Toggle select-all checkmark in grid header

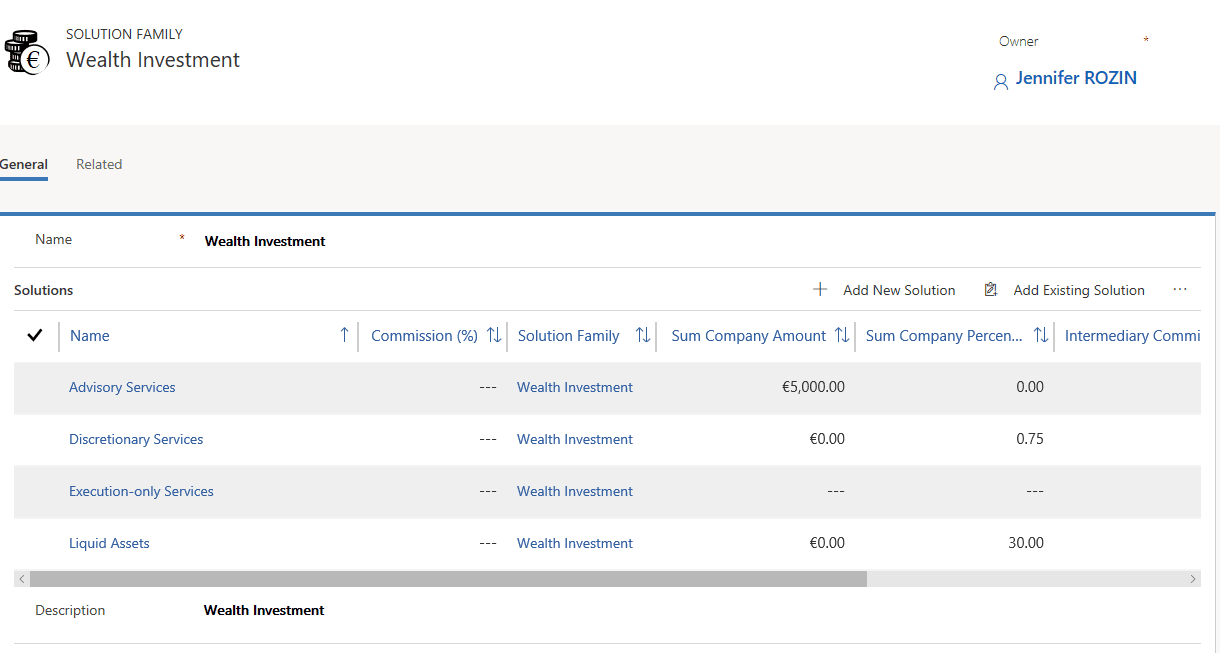click(35, 336)
